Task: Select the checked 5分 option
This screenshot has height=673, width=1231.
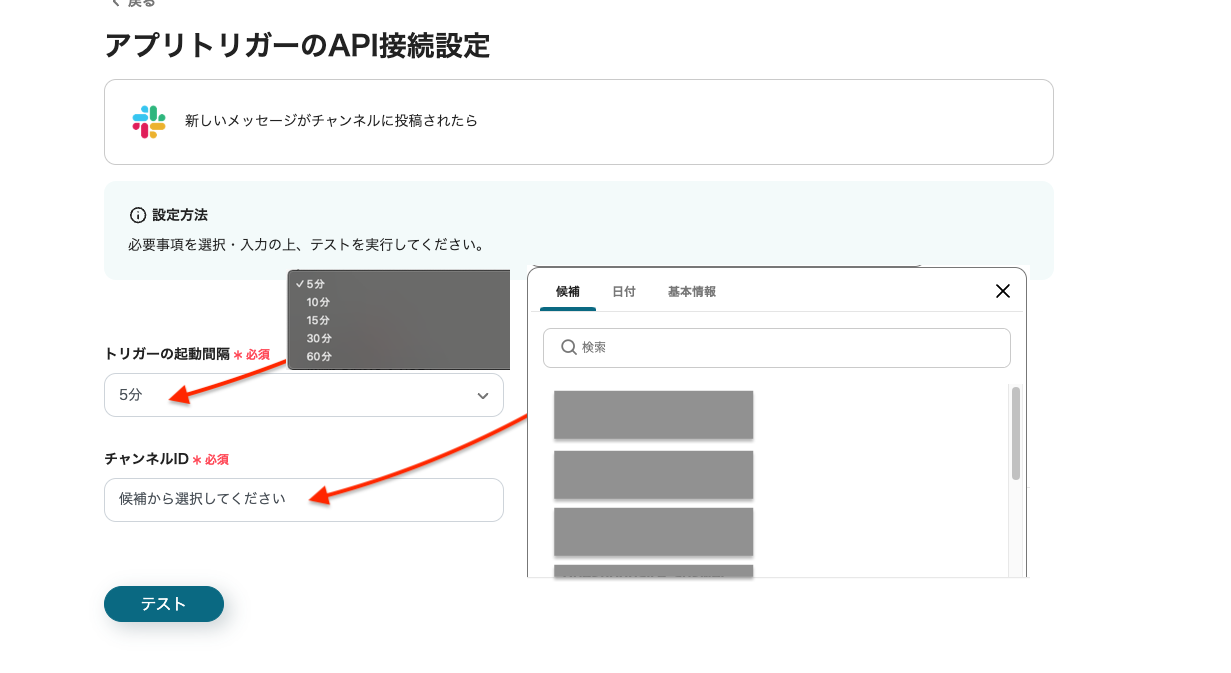Action: tap(315, 284)
